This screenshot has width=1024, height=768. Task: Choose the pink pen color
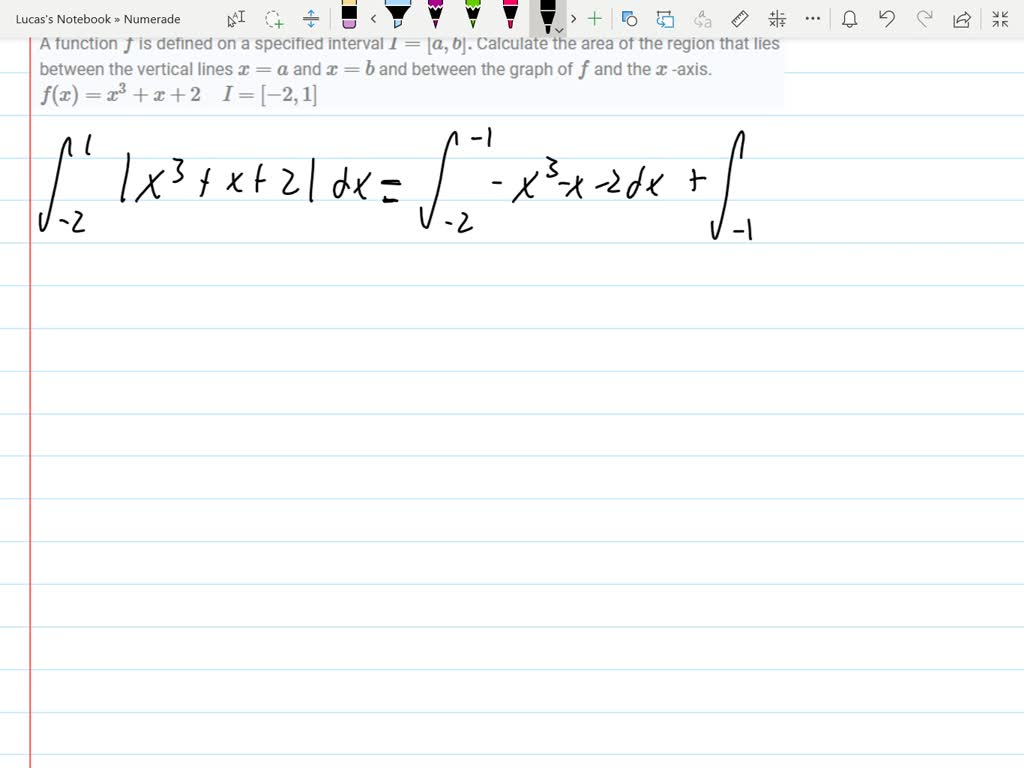click(510, 15)
